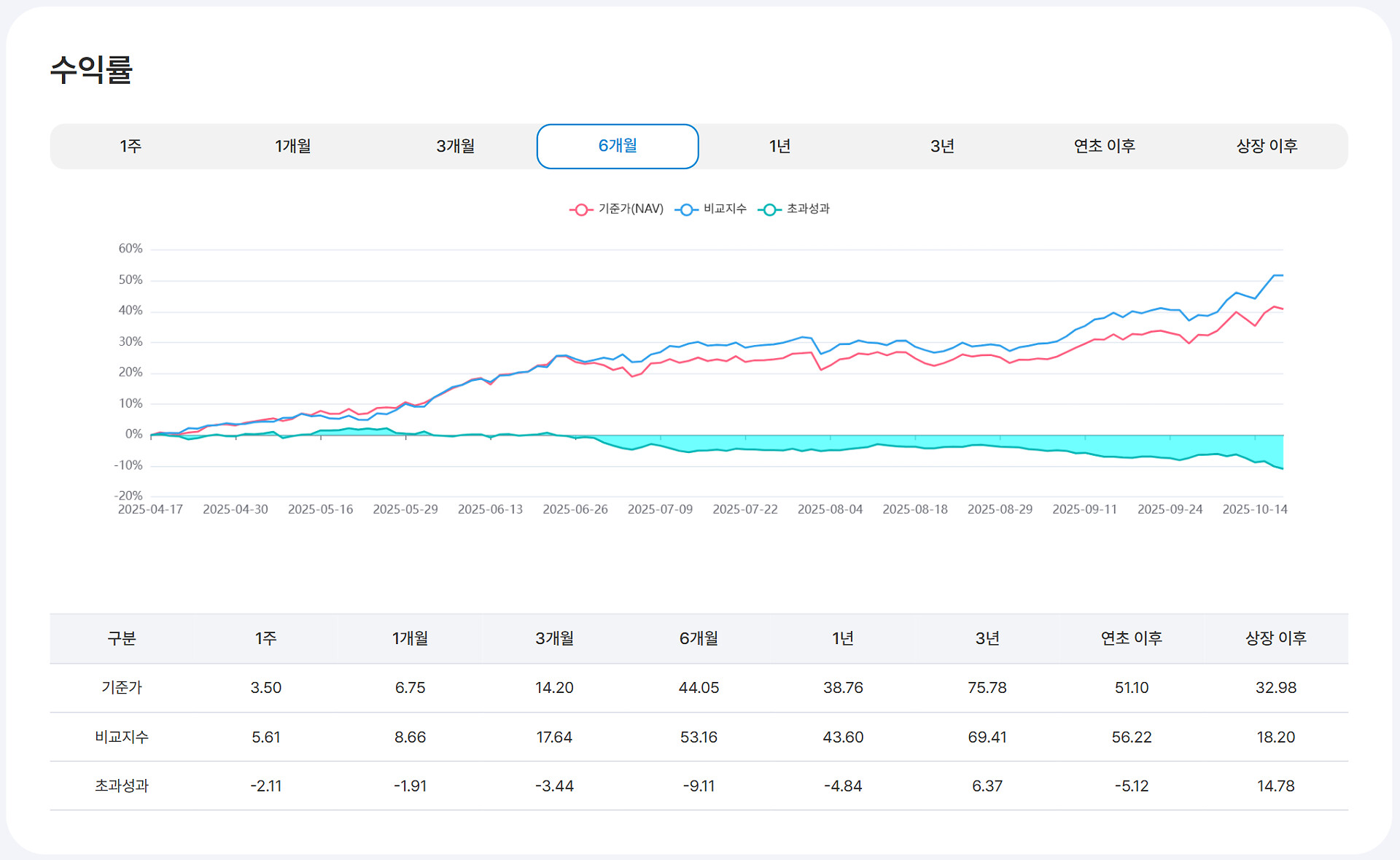Click the blue 비교지수 legend marker

click(686, 210)
